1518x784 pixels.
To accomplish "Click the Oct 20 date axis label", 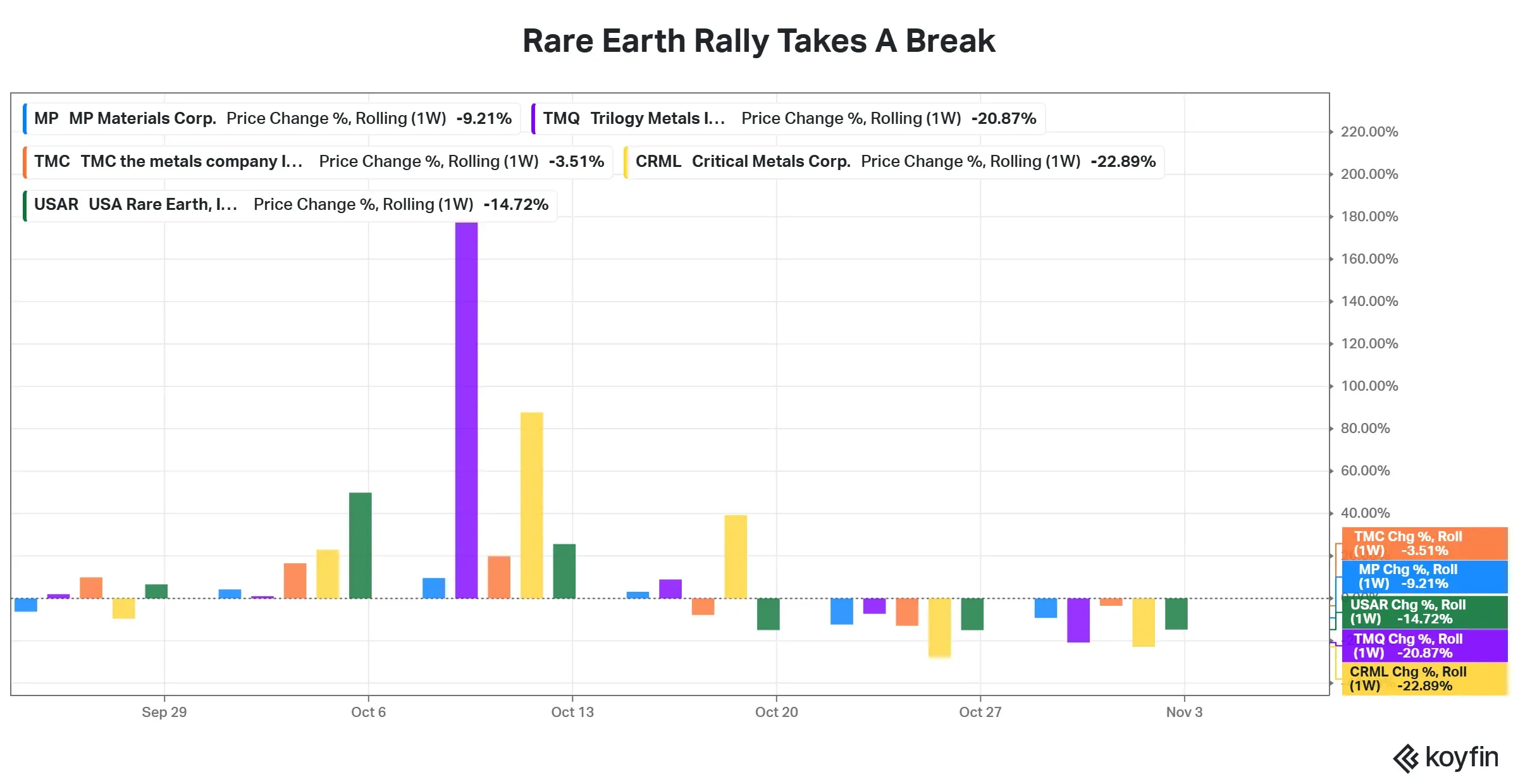I will pos(776,713).
